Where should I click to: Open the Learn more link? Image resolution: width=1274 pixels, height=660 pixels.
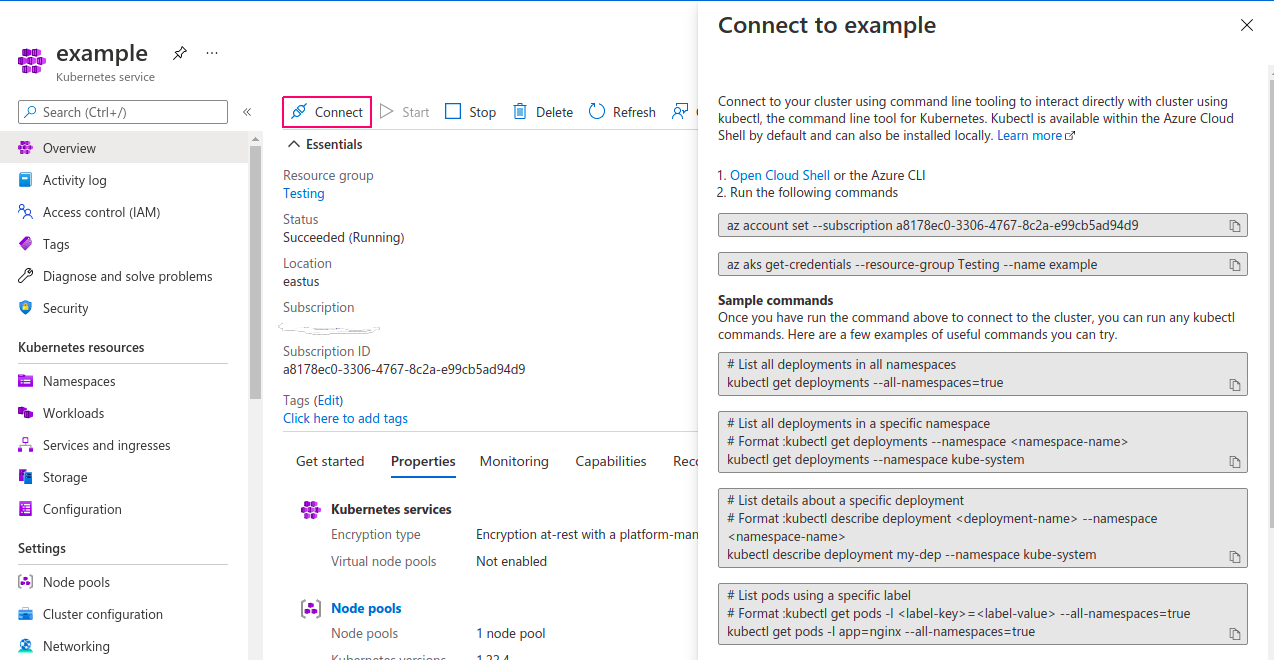pyautogui.click(x=1036, y=135)
